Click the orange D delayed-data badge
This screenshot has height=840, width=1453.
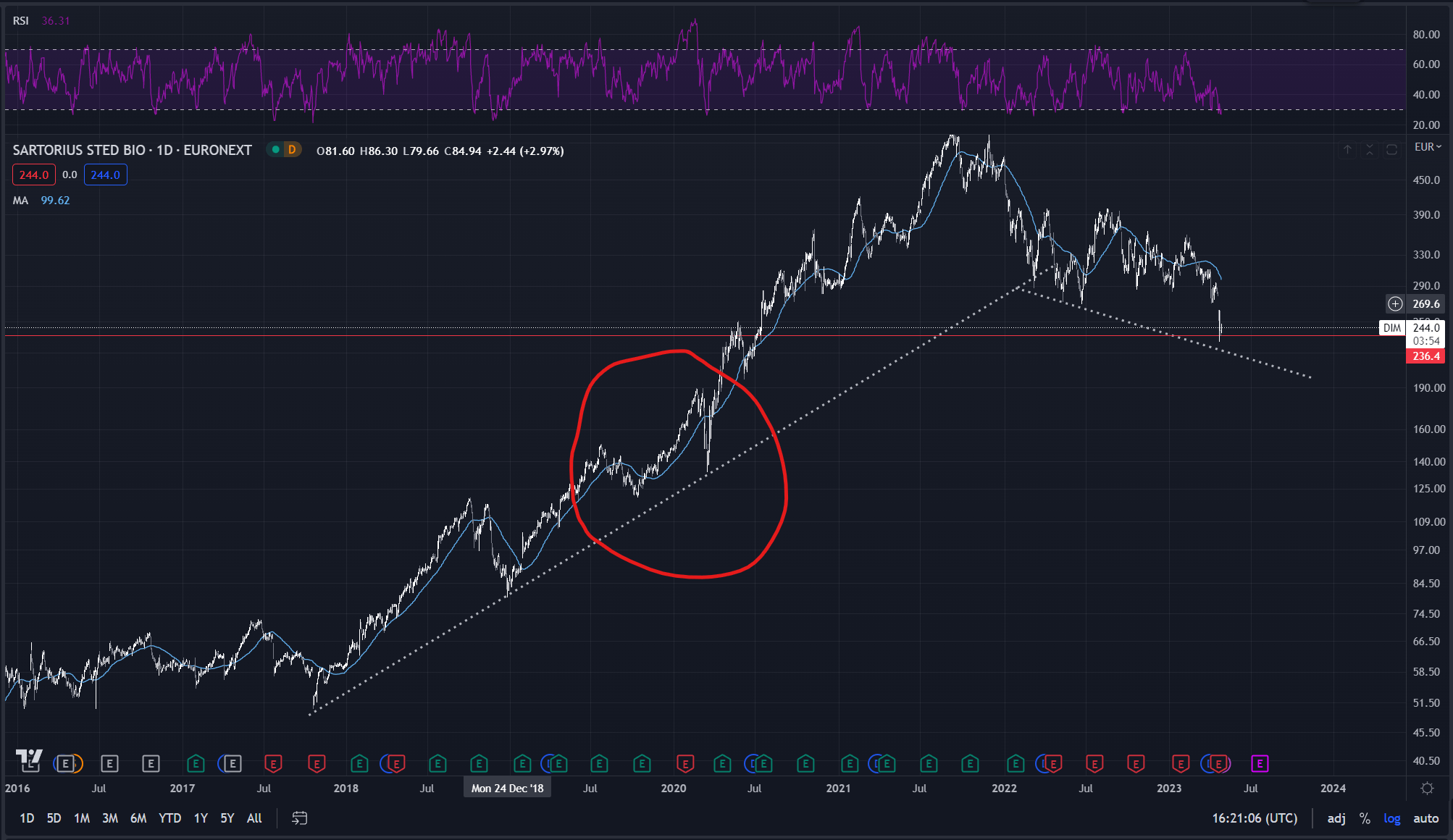coord(292,150)
